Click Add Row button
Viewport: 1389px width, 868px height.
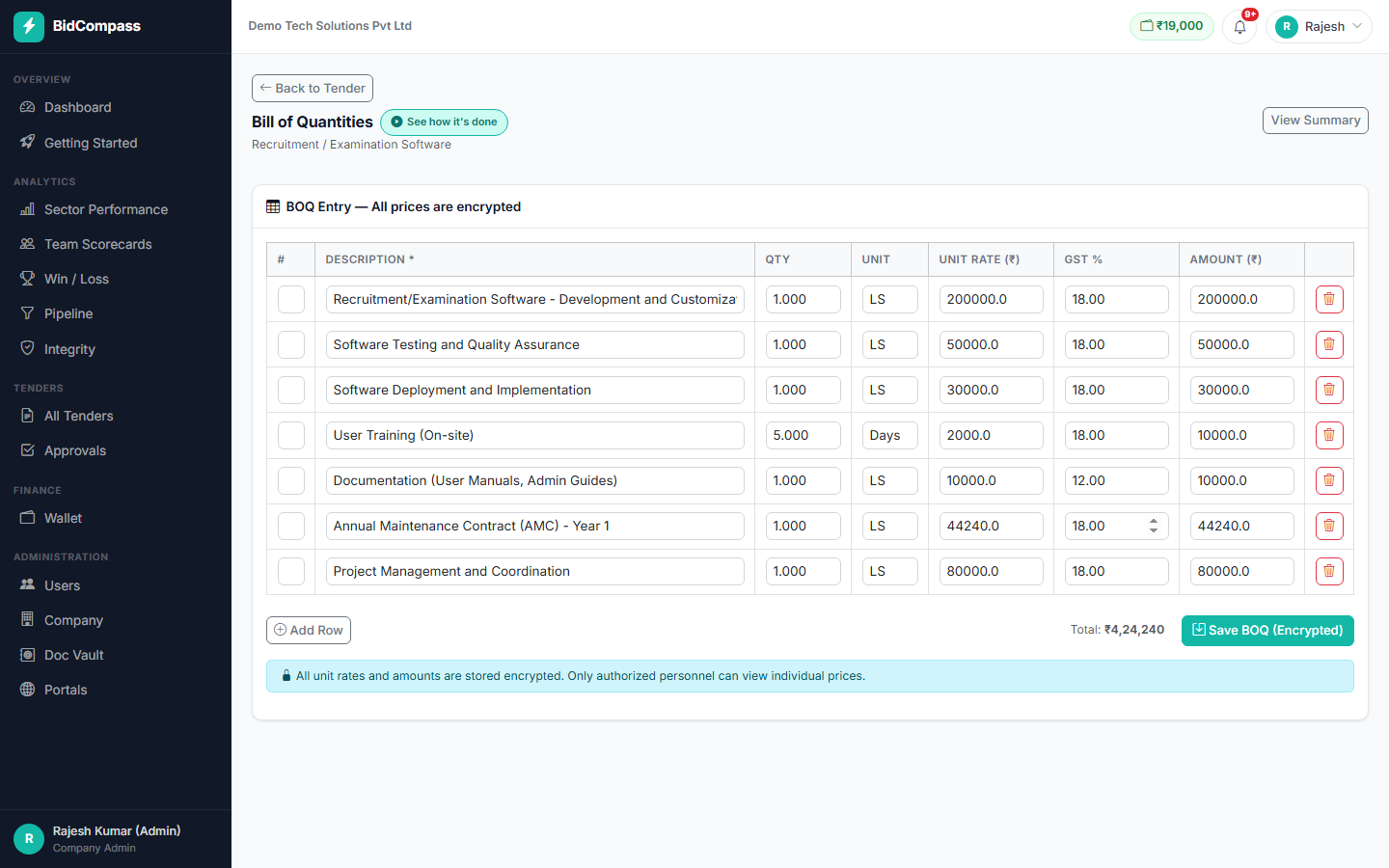click(309, 631)
